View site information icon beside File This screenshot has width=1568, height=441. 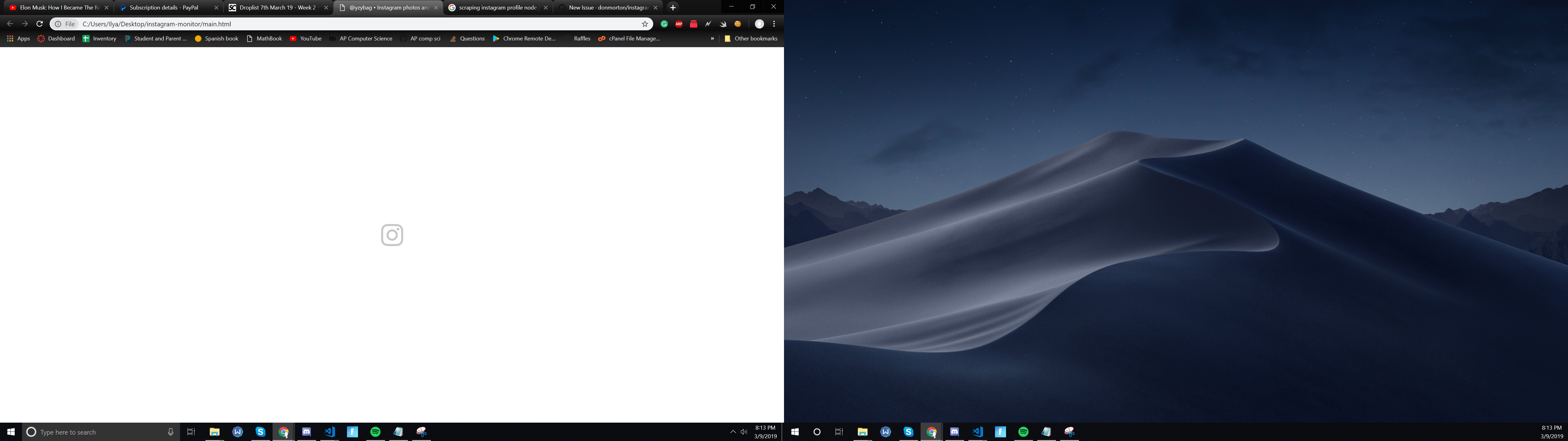coord(58,24)
